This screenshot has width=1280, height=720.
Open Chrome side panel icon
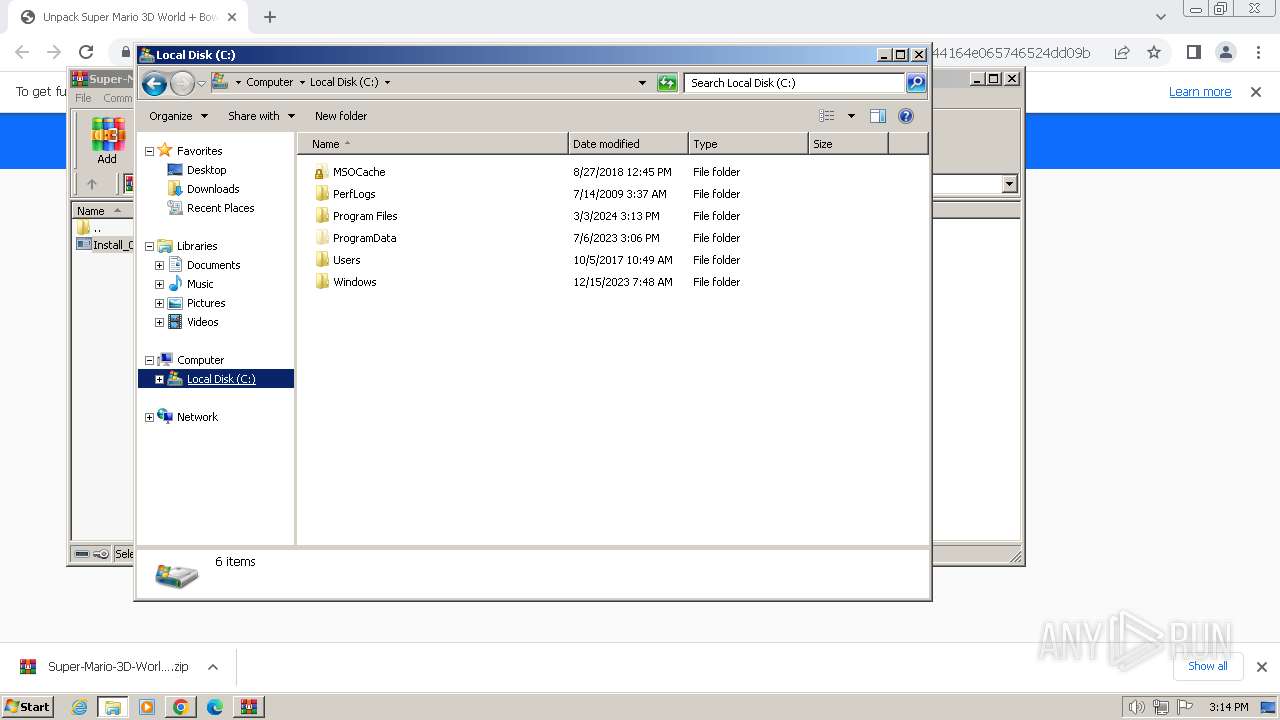(1193, 52)
